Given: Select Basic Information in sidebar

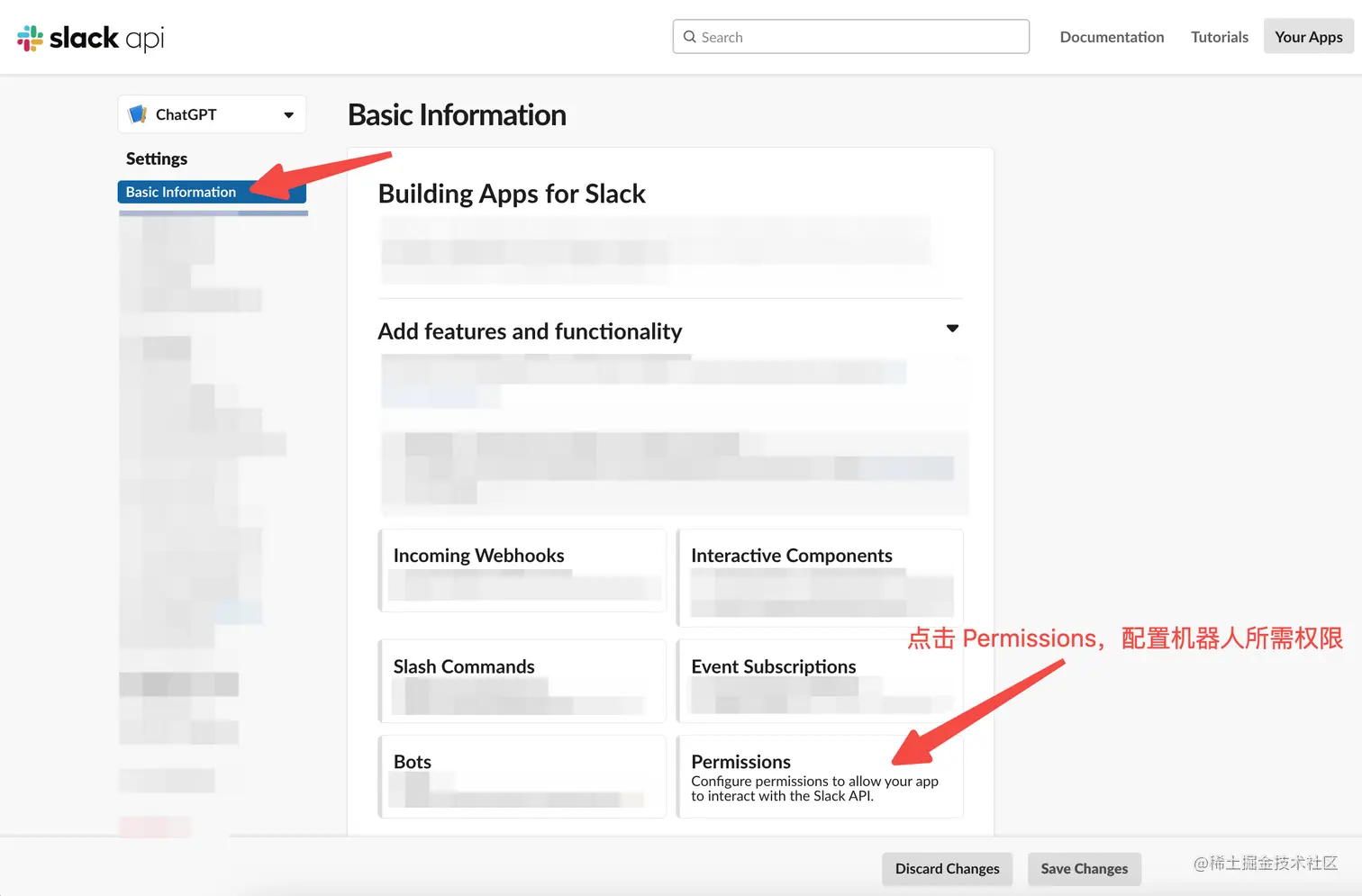Looking at the screenshot, I should pos(212,192).
